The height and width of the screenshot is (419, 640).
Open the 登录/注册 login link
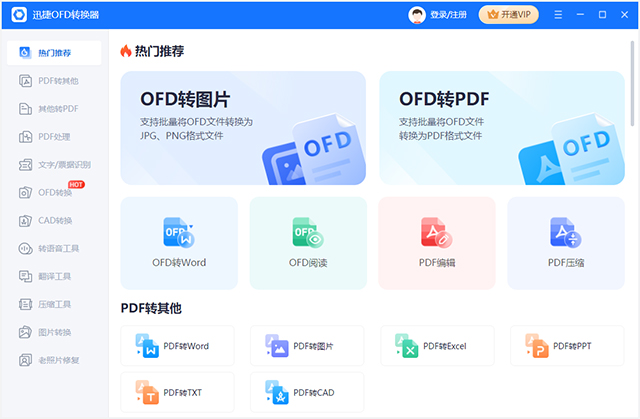449,15
